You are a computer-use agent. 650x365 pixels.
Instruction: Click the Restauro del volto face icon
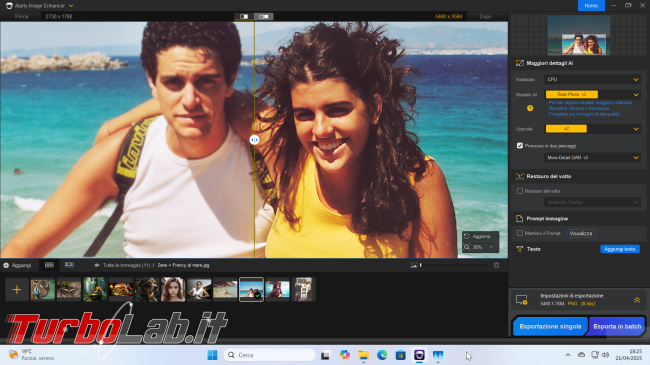point(519,176)
